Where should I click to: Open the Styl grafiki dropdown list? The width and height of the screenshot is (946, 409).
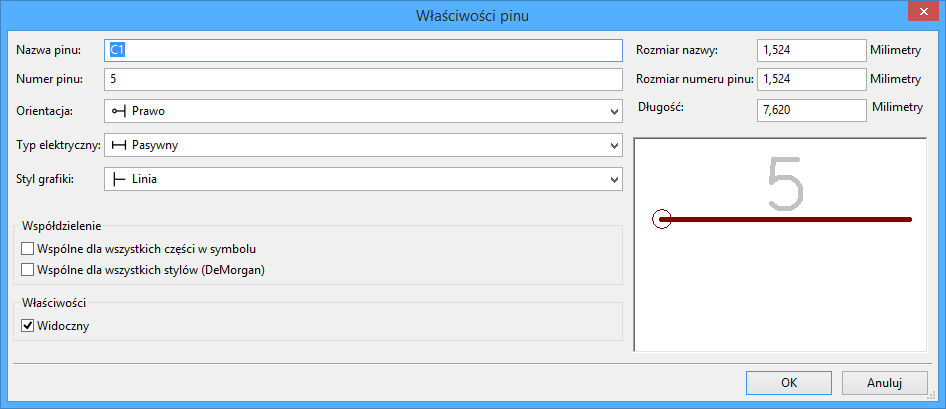(x=613, y=180)
